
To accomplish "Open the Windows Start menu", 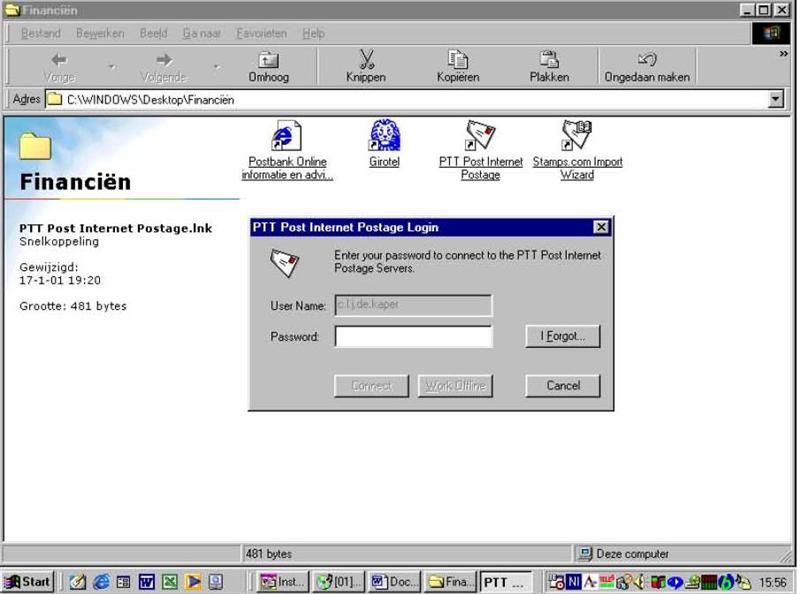I will (x=27, y=581).
